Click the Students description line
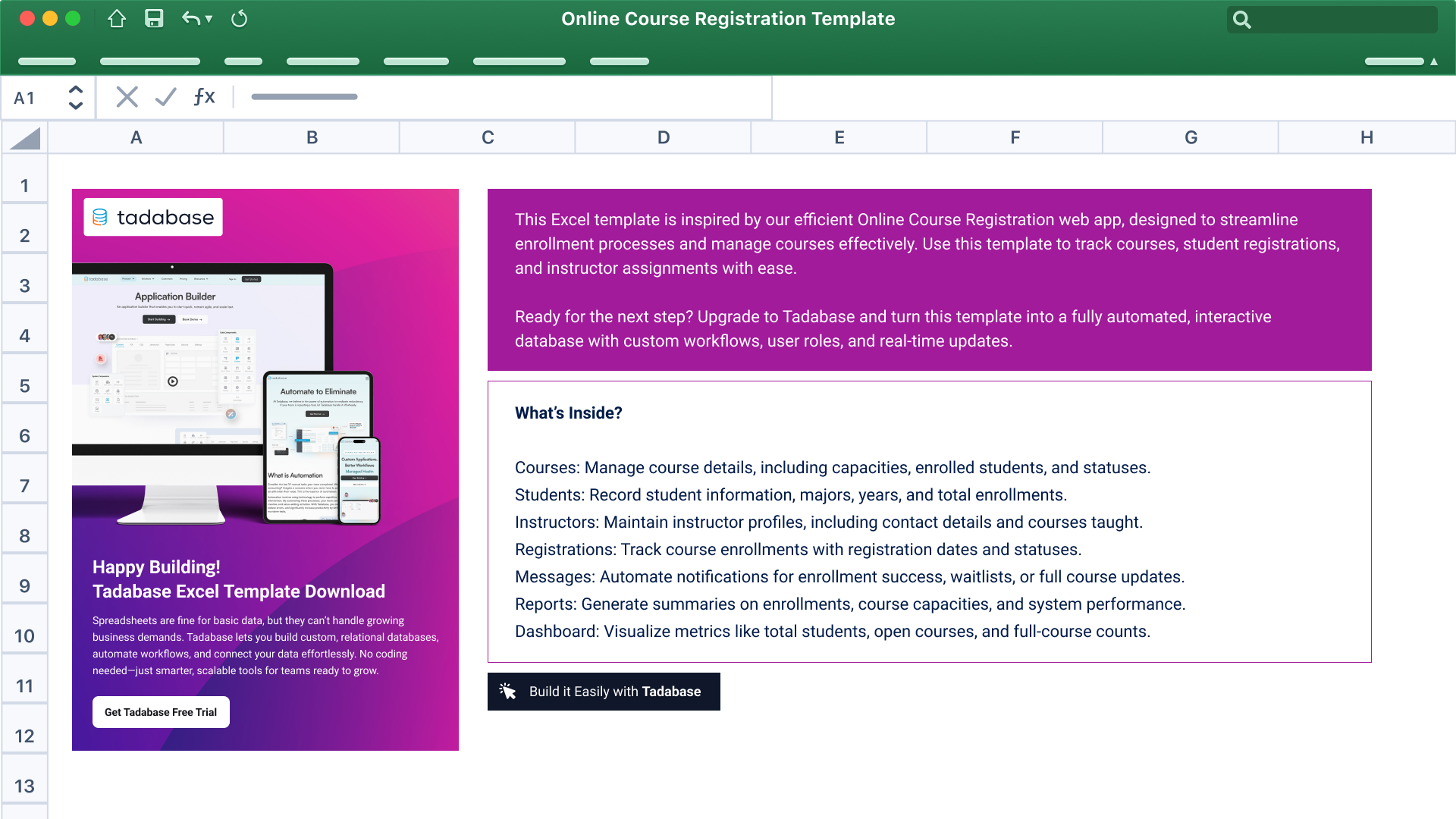The image size is (1456, 819). coord(791,495)
